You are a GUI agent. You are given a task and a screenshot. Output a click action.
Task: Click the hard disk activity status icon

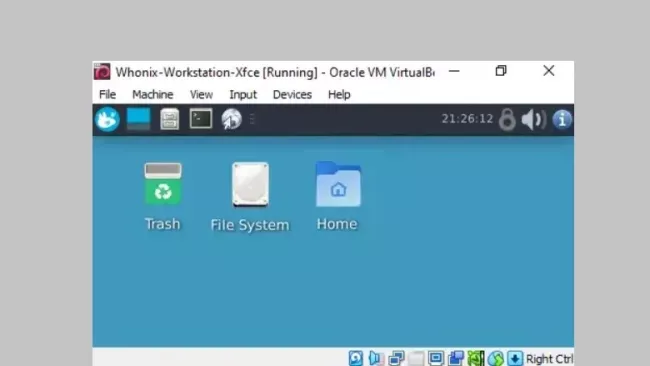(x=356, y=358)
